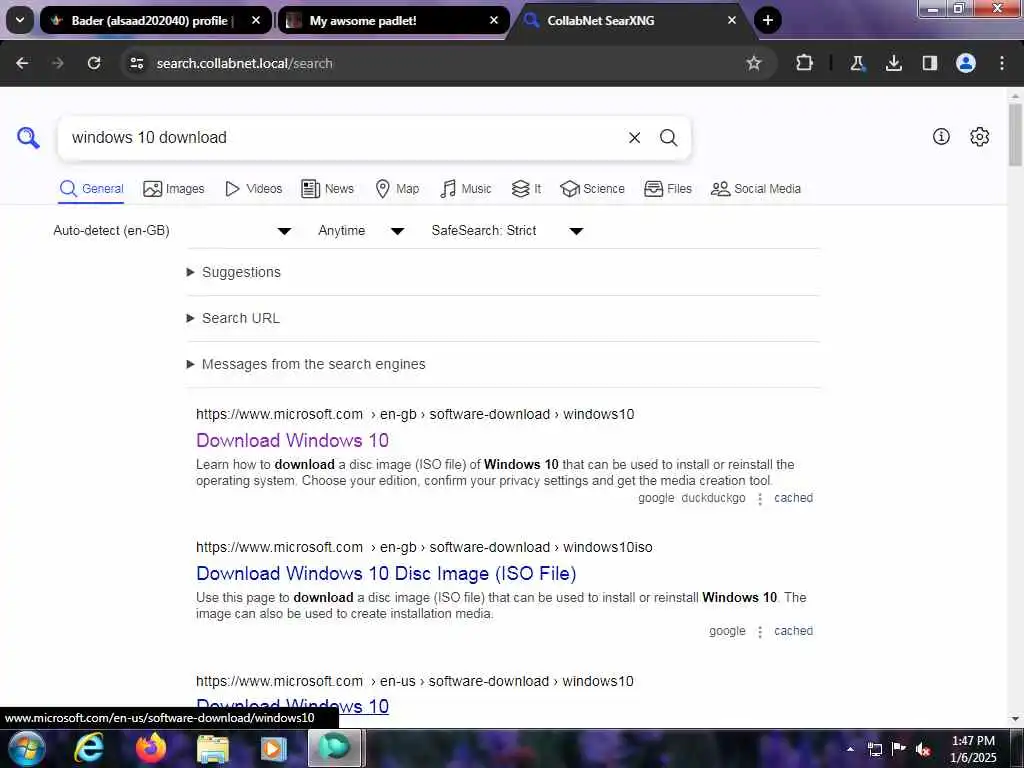Click the duckduckgo engine label
This screenshot has width=1024, height=768.
(x=713, y=498)
